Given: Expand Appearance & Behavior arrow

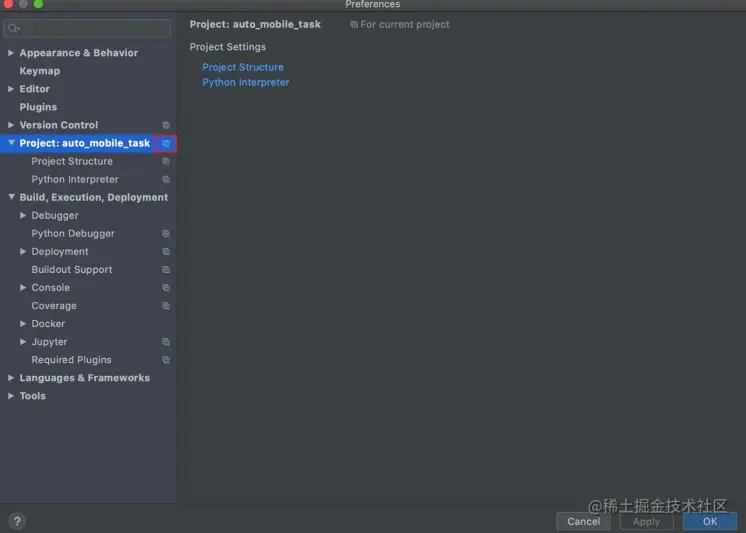Looking at the screenshot, I should tap(11, 53).
